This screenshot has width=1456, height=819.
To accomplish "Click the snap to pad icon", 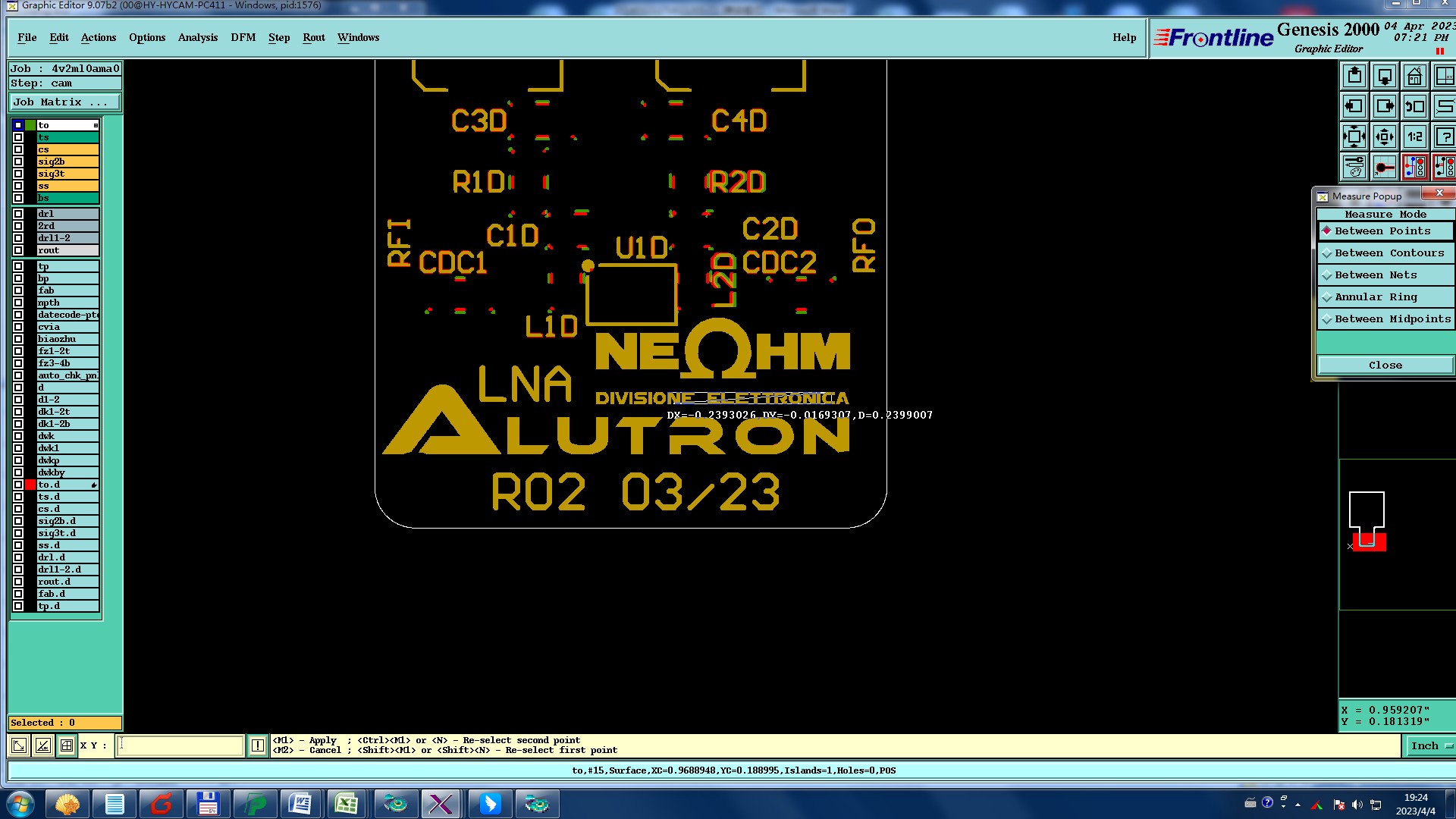I will tap(1385, 167).
